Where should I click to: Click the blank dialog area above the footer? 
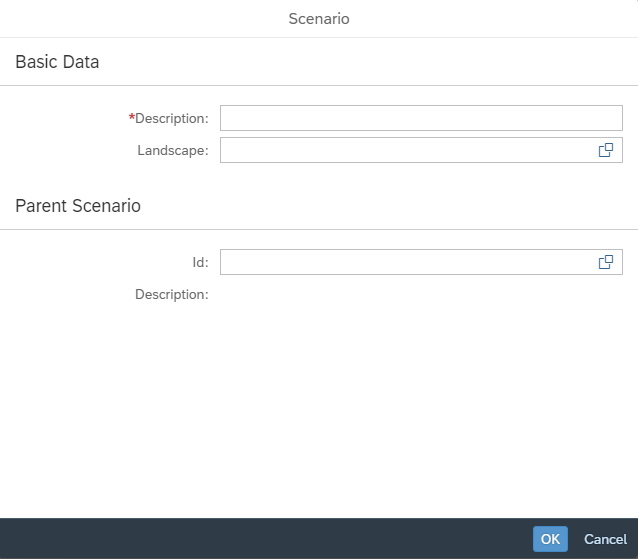point(319,420)
